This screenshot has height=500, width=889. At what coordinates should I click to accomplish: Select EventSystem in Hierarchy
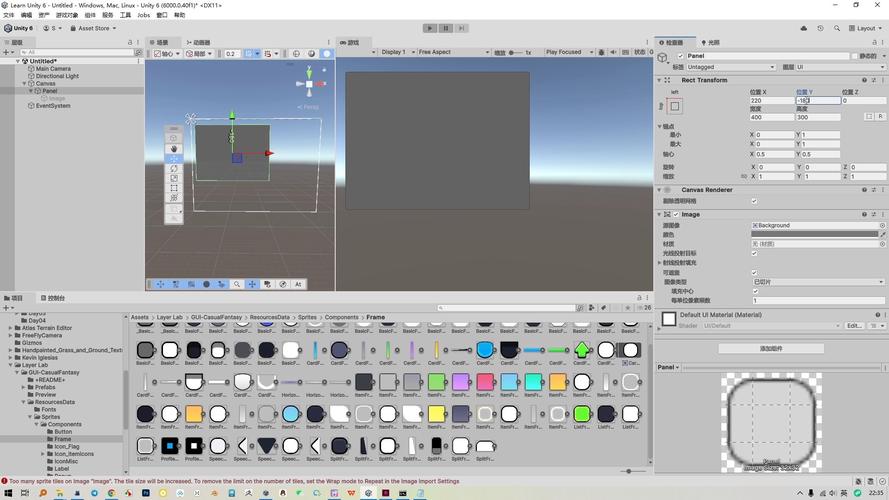(x=53, y=105)
